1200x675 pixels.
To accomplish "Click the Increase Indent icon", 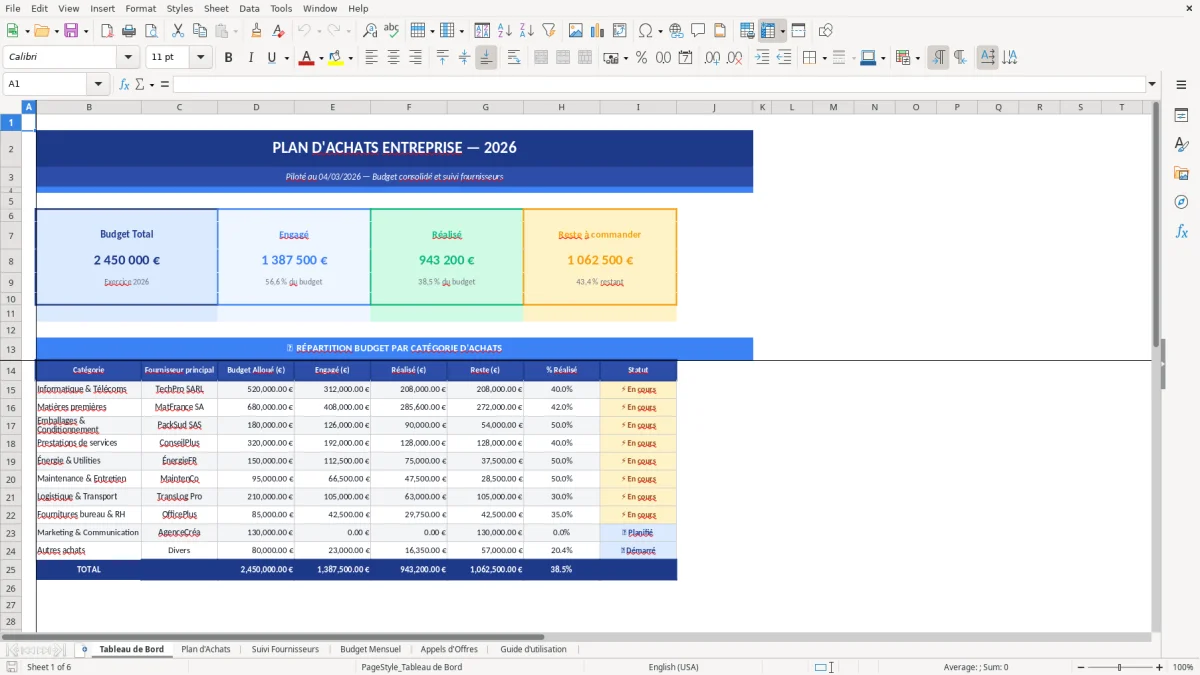I will click(x=762, y=58).
